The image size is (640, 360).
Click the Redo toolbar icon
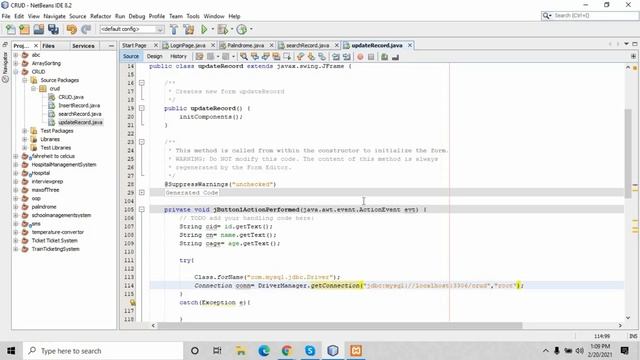click(86, 29)
